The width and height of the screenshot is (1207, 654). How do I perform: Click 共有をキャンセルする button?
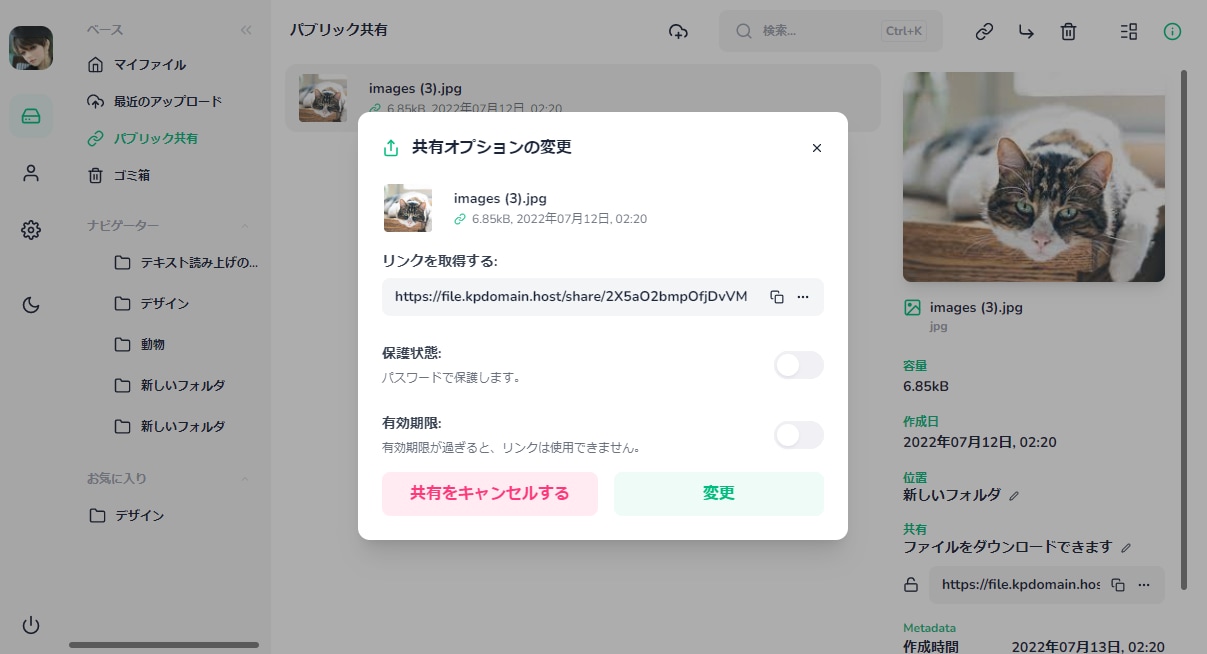coord(490,494)
